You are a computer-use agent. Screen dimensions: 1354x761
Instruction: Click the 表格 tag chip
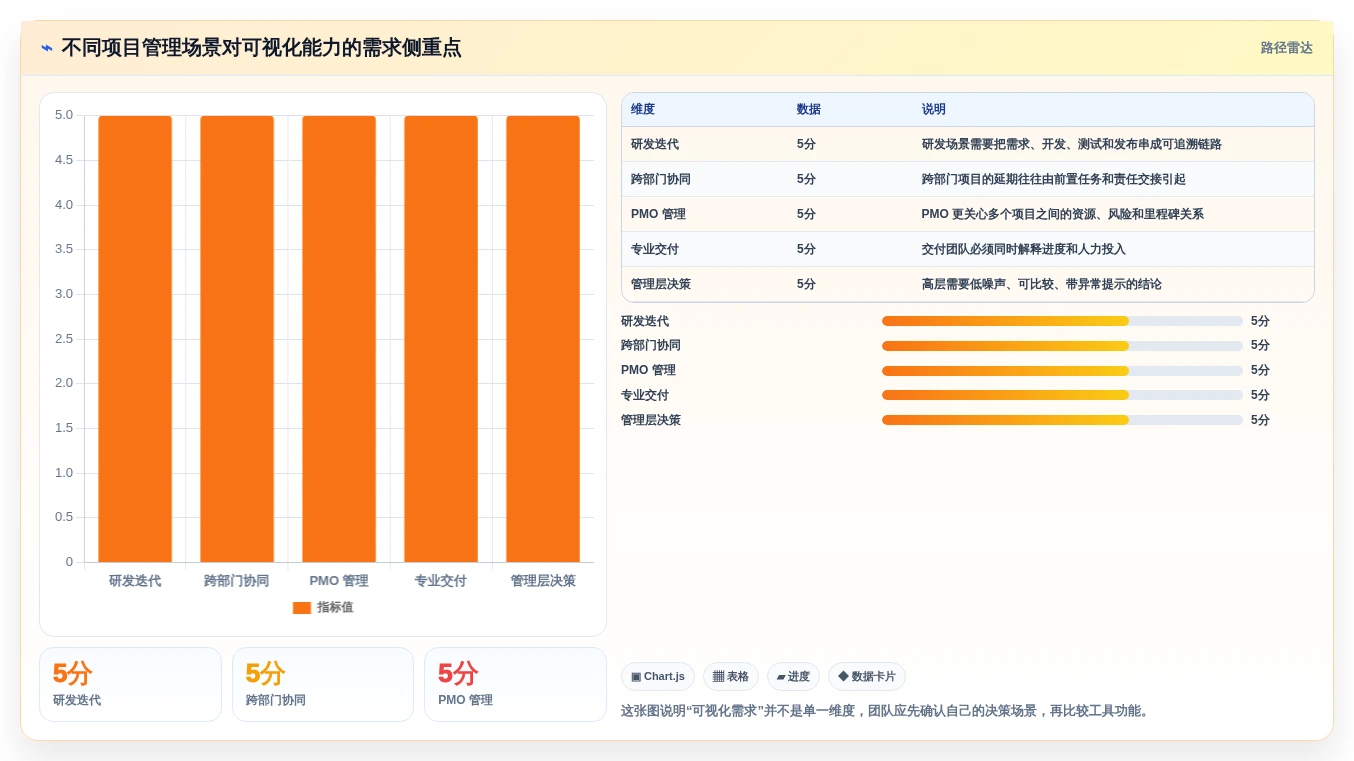pyautogui.click(x=731, y=677)
